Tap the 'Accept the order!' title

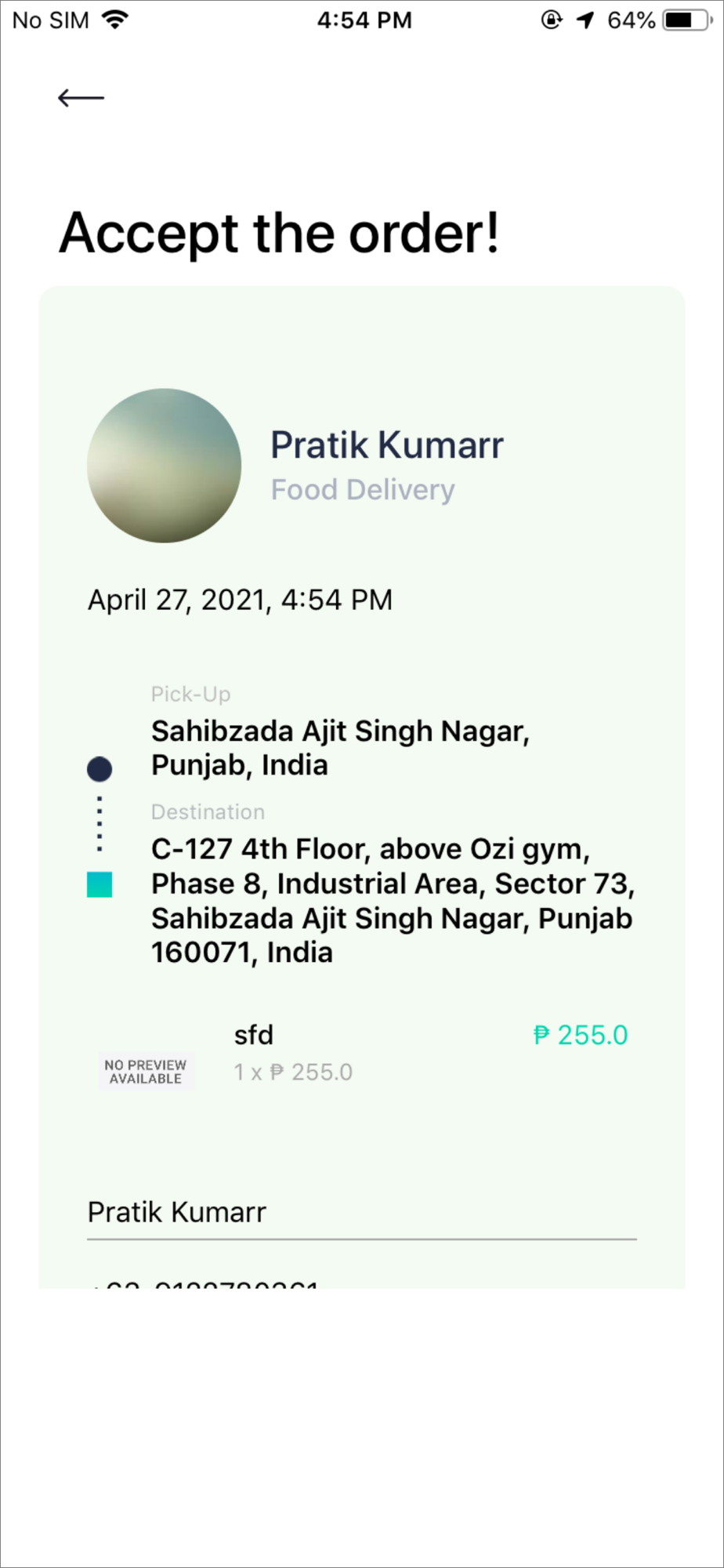point(280,233)
